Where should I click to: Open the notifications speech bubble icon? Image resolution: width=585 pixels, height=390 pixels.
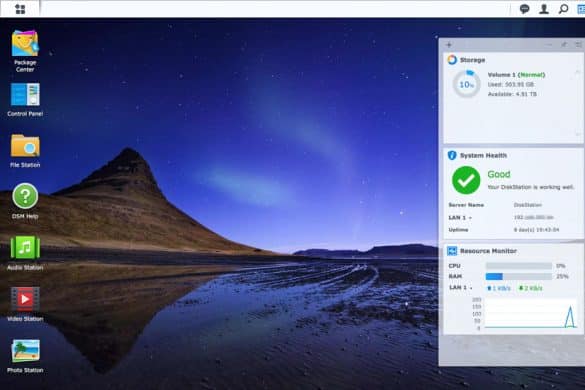524,9
